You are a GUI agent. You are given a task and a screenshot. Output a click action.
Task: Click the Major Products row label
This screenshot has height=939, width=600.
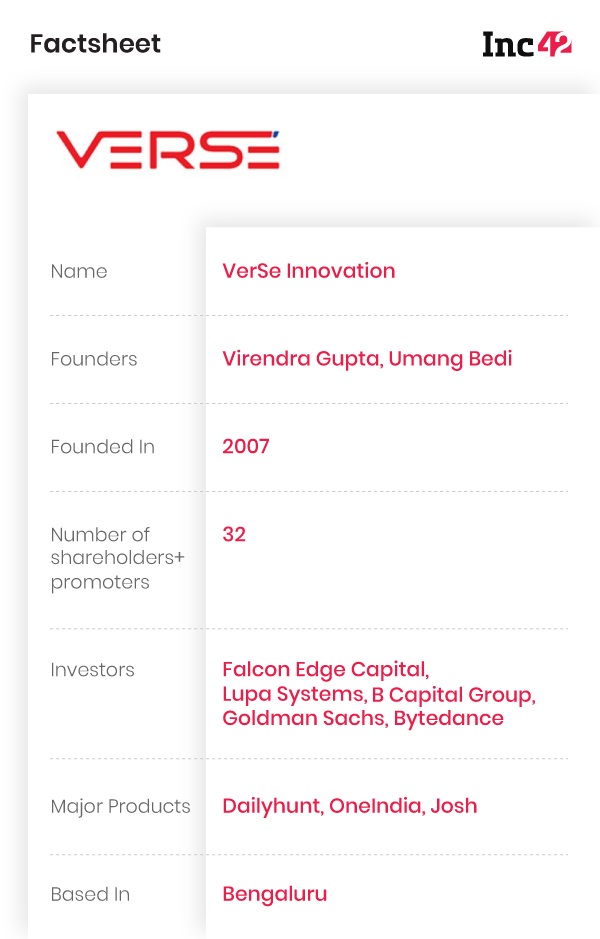click(120, 806)
